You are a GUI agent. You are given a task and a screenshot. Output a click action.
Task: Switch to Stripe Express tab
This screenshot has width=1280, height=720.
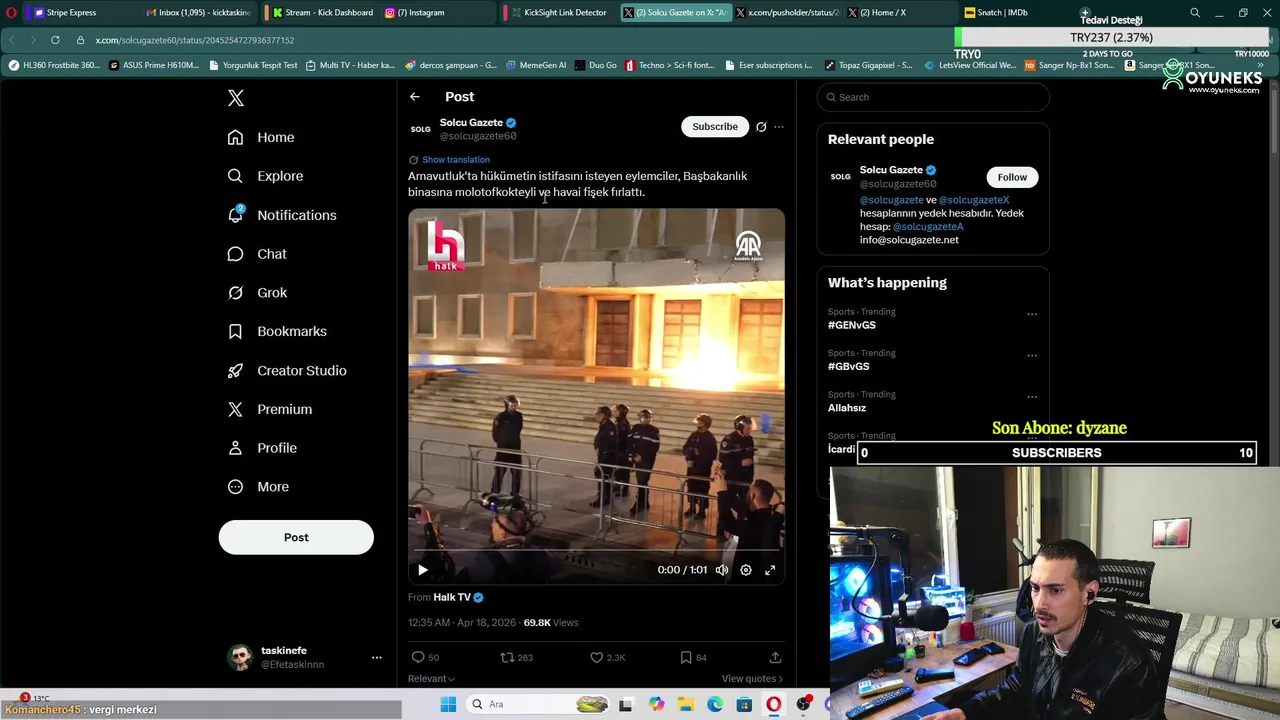78,13
